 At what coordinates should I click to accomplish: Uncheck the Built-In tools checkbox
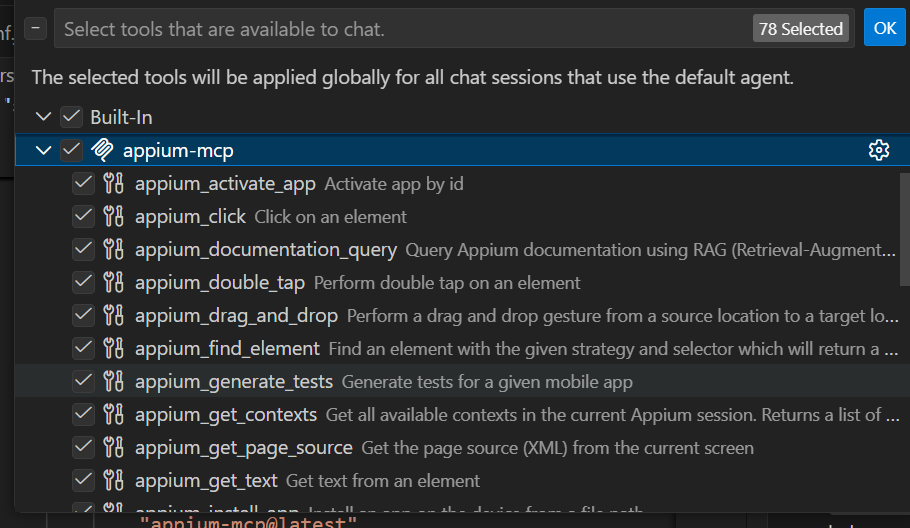coord(71,117)
